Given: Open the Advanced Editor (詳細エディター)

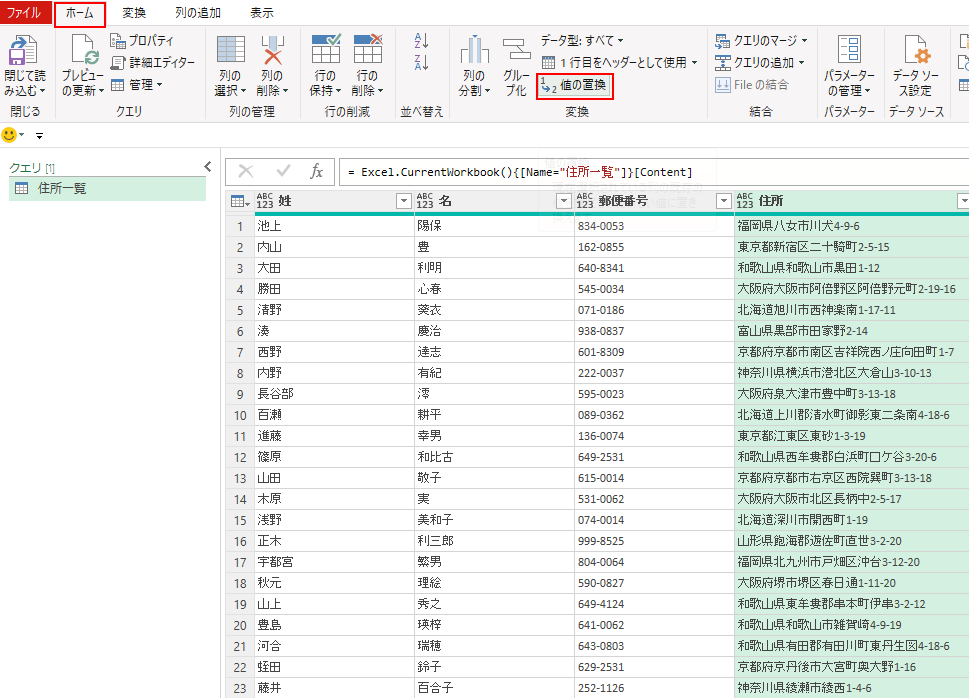Looking at the screenshot, I should [153, 62].
